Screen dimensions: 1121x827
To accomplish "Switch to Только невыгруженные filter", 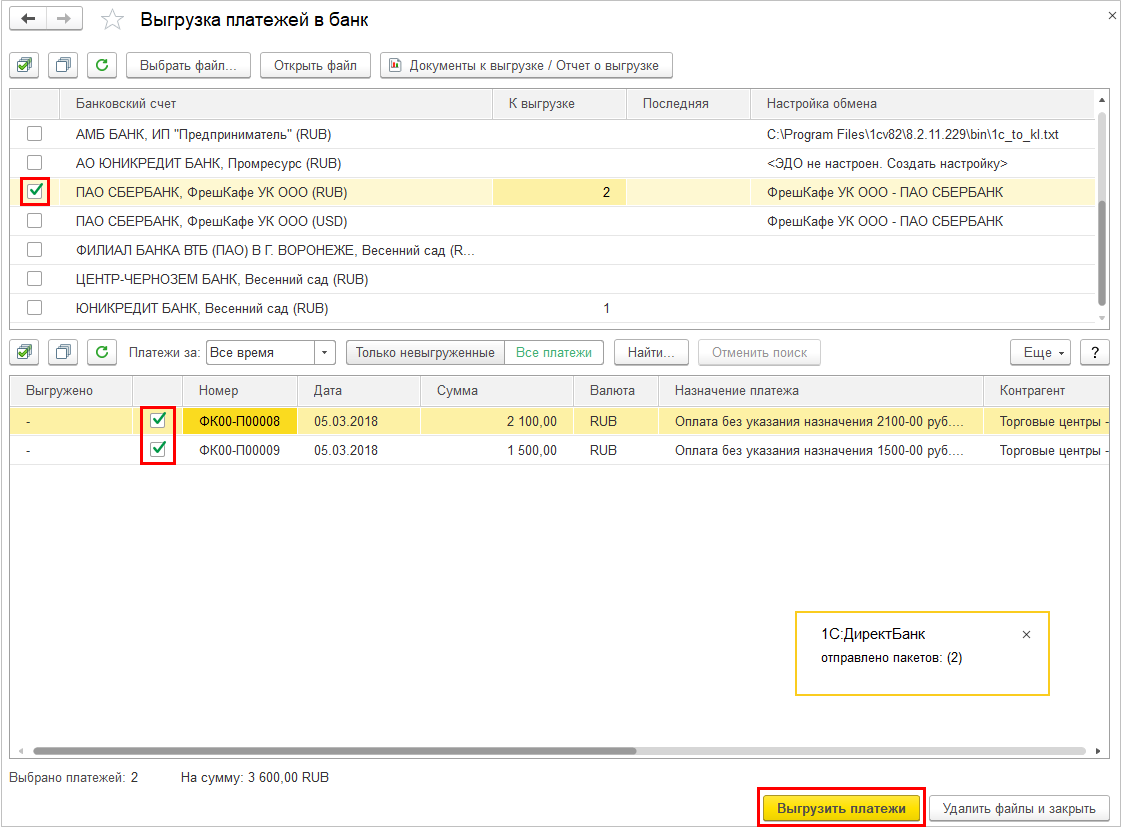I will pos(425,352).
